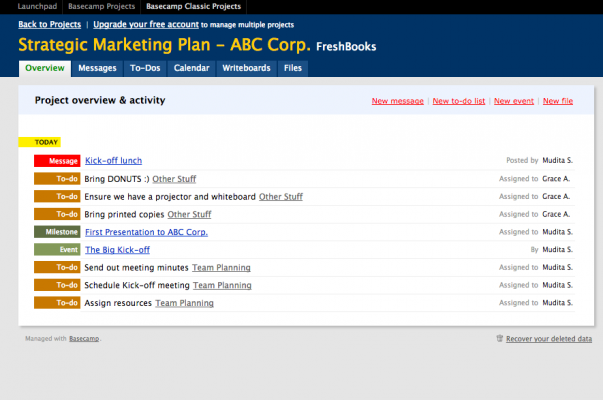Click the 'Schedule Kick-off meeting' text

click(137, 285)
